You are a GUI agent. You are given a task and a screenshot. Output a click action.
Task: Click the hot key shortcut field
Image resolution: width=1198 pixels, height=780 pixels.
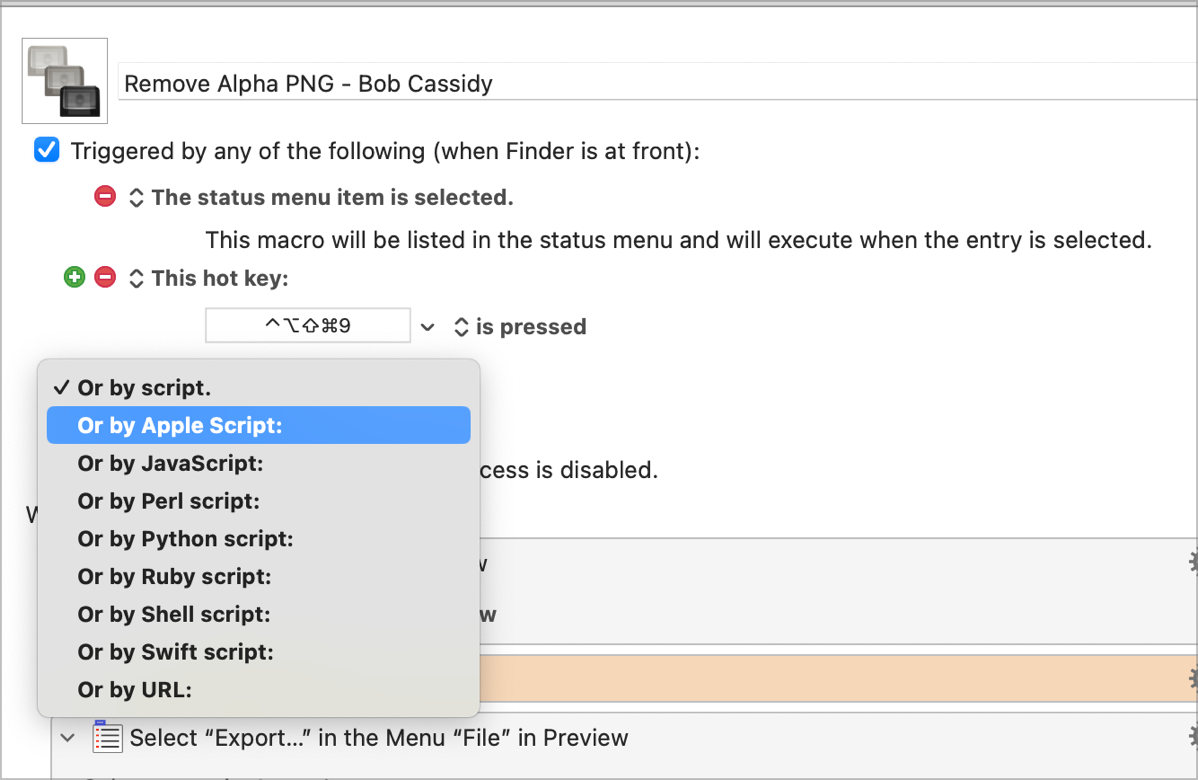(x=308, y=326)
